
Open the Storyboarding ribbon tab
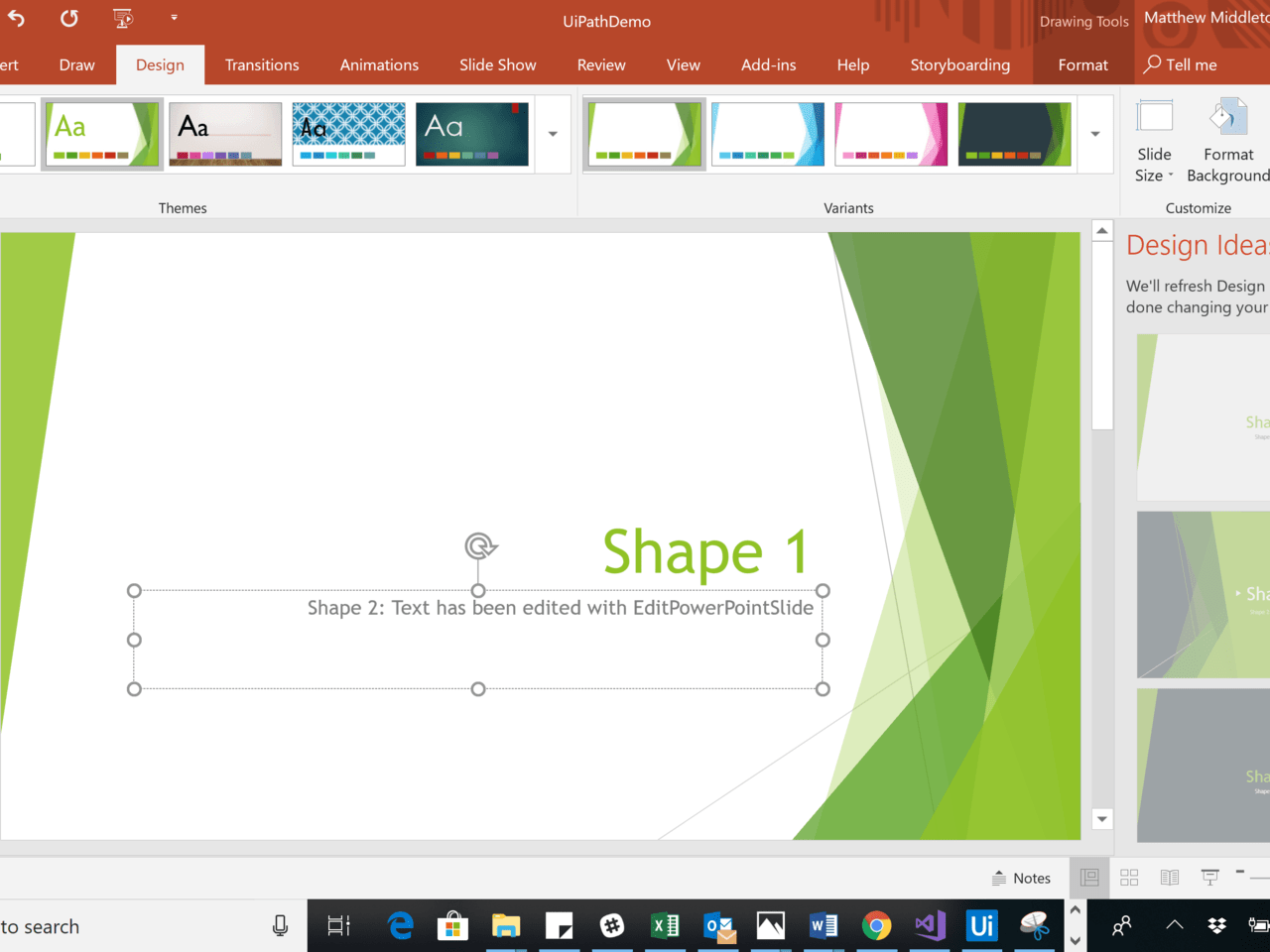pyautogui.click(x=959, y=64)
